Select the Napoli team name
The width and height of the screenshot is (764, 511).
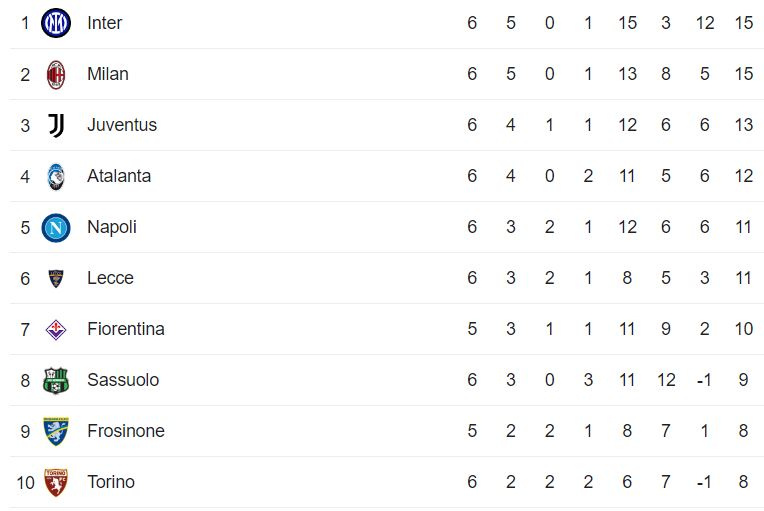click(112, 227)
